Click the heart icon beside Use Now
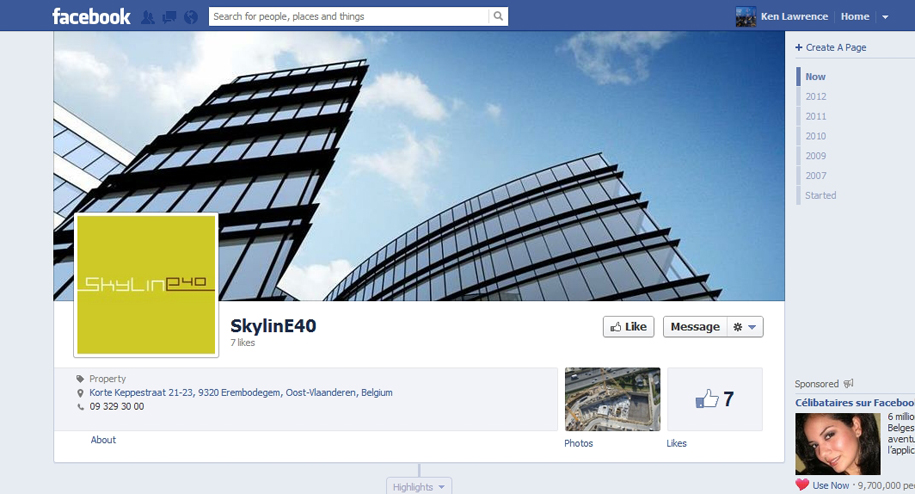The height and width of the screenshot is (494, 915). (x=802, y=485)
